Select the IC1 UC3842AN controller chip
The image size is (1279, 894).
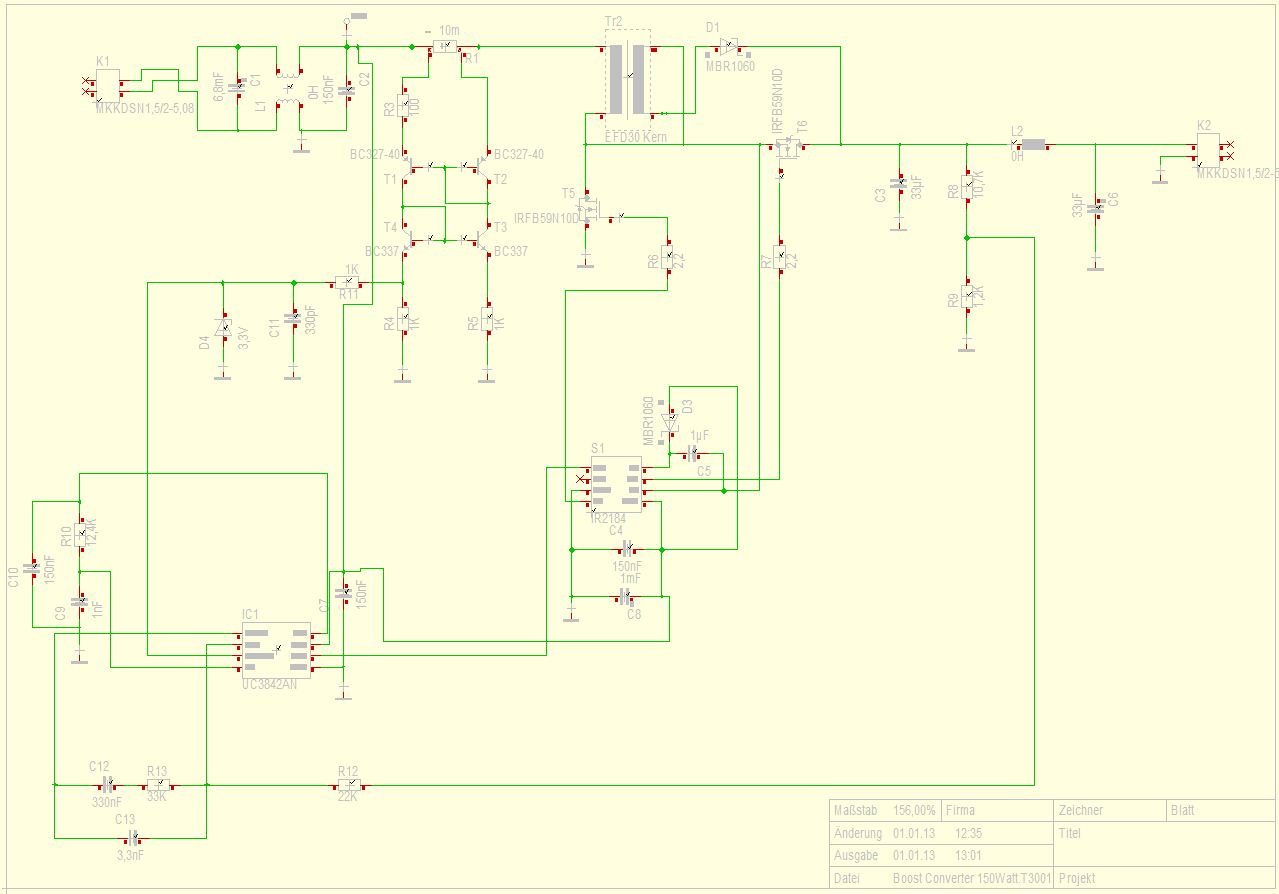[277, 651]
